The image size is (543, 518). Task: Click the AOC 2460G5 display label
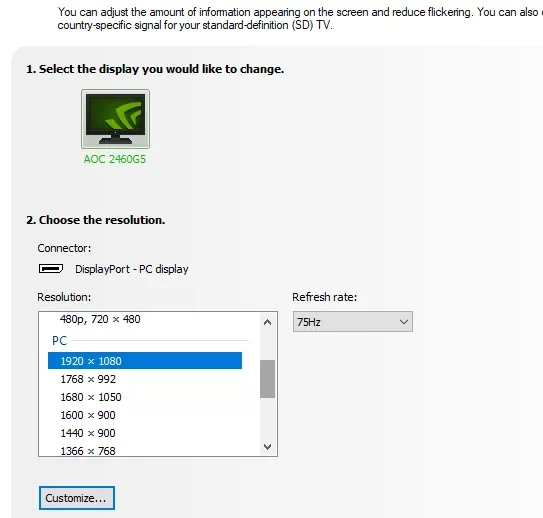[115, 159]
